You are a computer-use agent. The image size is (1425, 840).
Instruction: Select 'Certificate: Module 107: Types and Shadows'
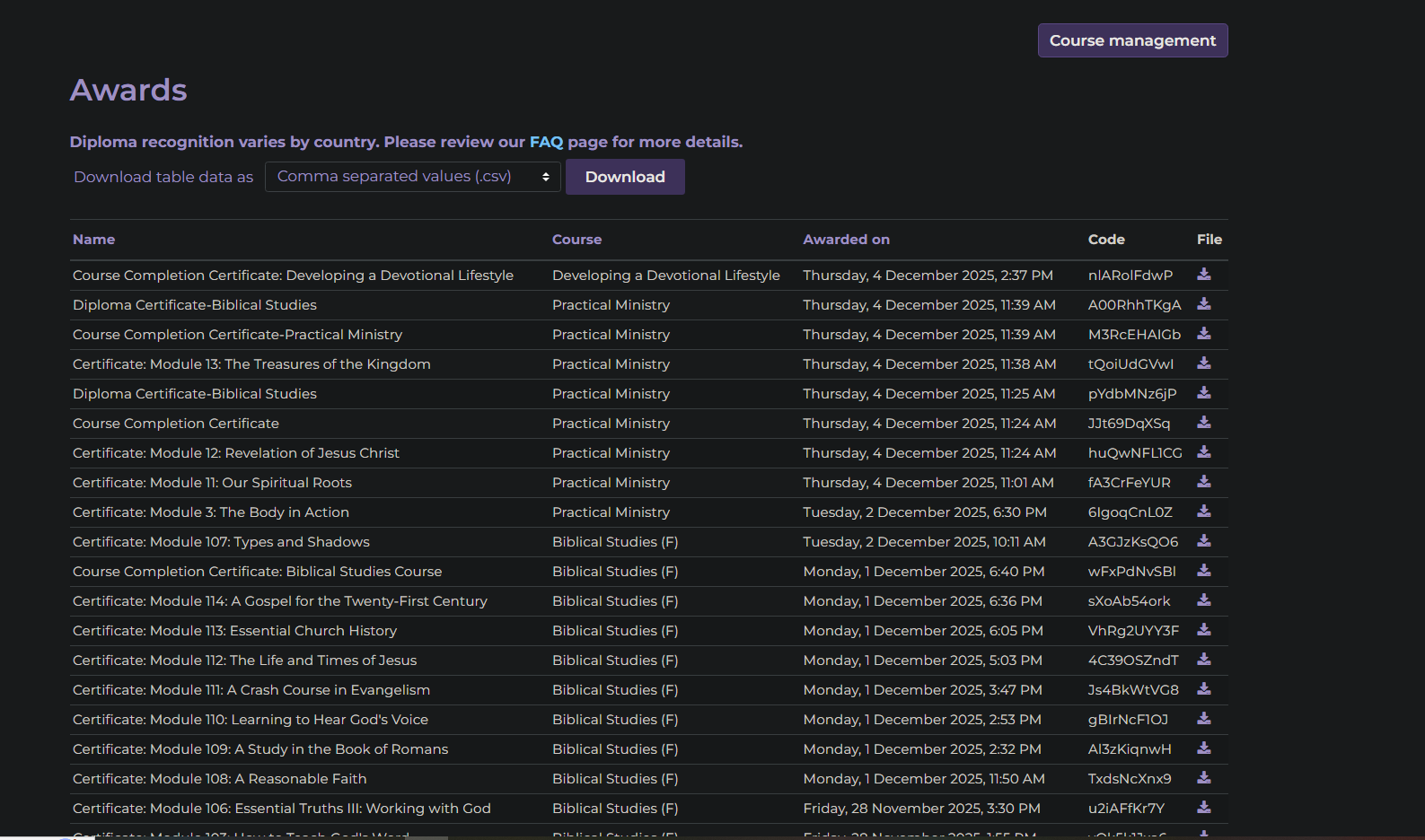point(221,542)
